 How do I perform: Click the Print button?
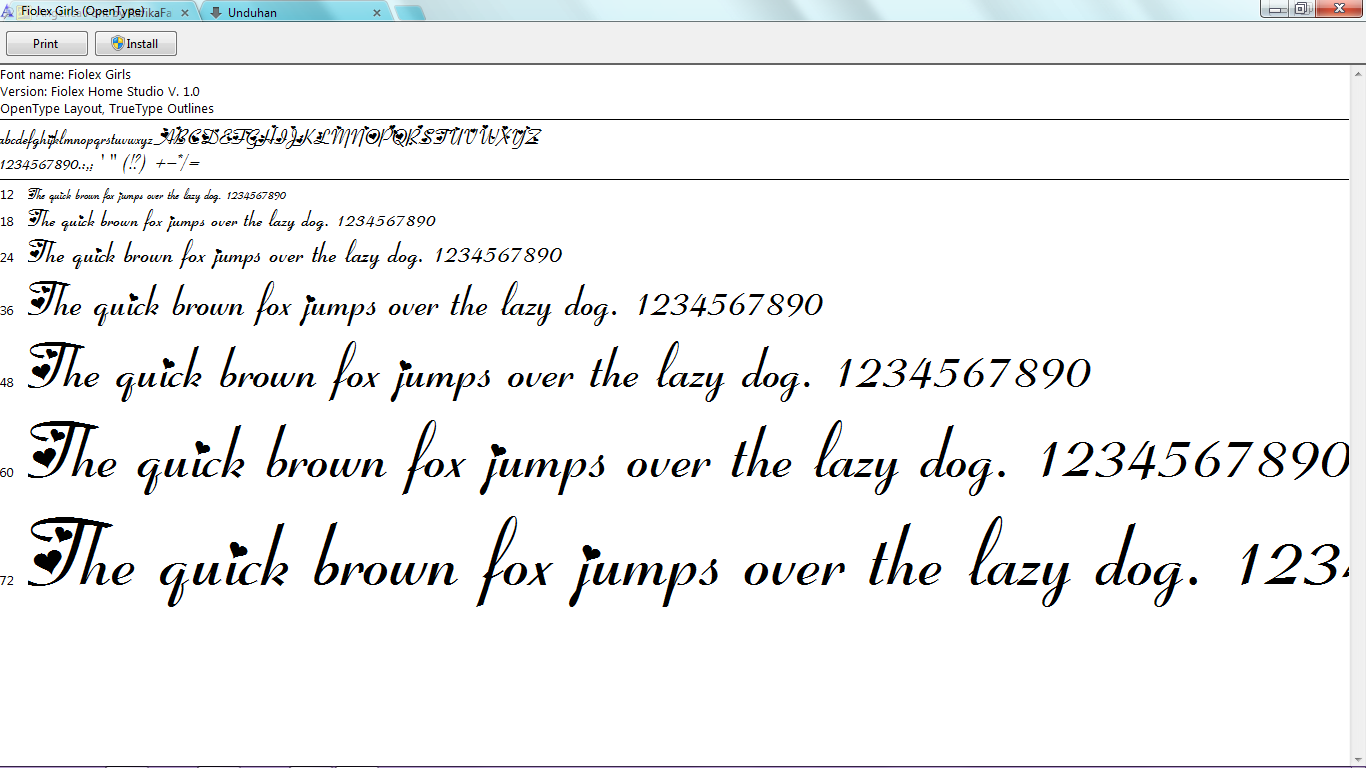coord(47,43)
